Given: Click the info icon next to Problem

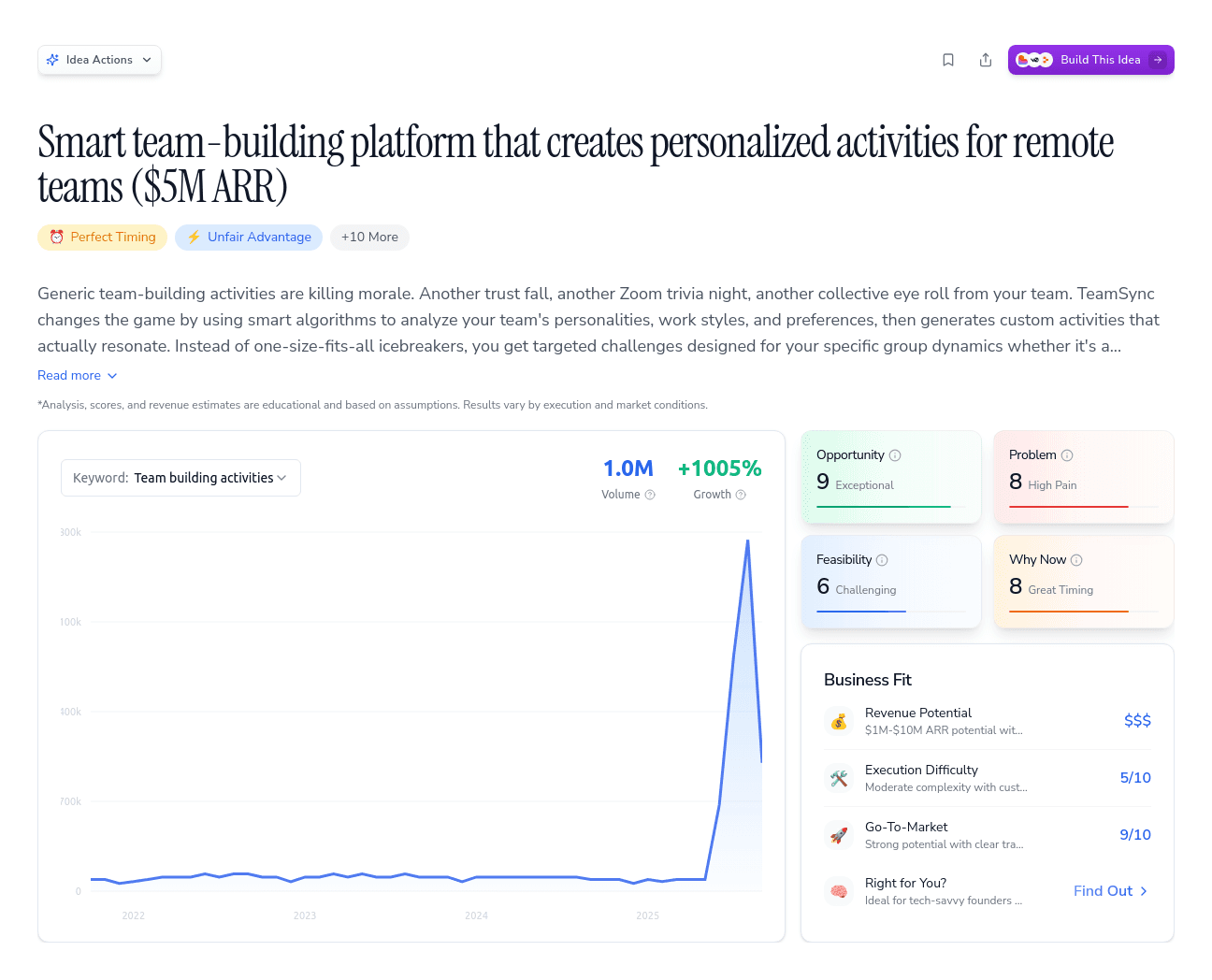Looking at the screenshot, I should tap(1065, 455).
